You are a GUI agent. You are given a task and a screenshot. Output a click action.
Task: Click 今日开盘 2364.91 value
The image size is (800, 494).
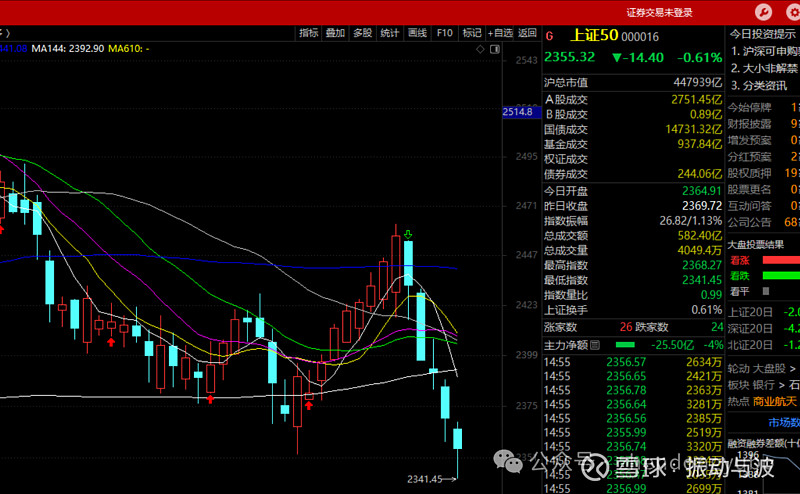[702, 191]
